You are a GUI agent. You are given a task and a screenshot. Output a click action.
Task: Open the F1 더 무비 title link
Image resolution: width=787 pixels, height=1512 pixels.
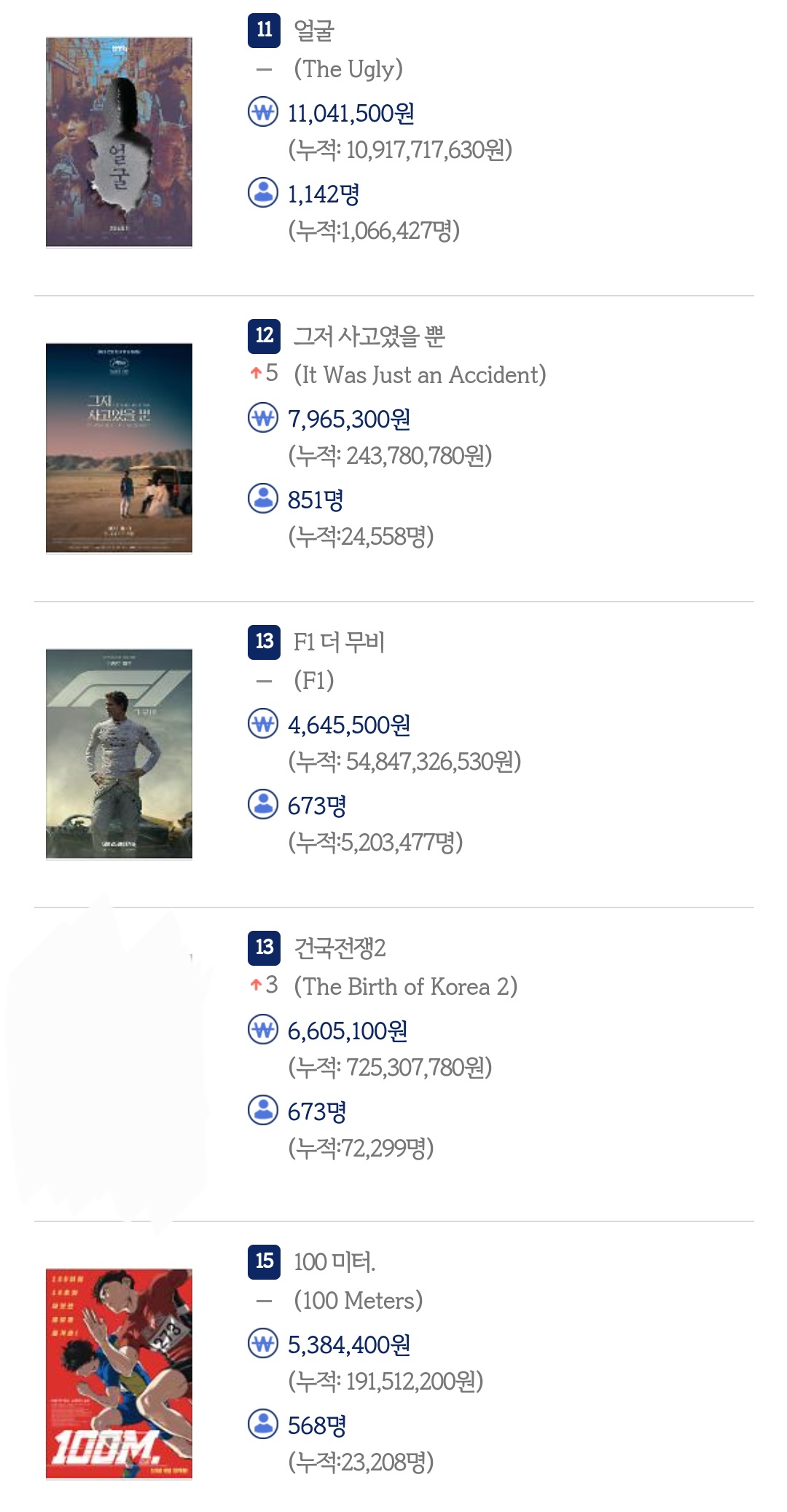[339, 642]
